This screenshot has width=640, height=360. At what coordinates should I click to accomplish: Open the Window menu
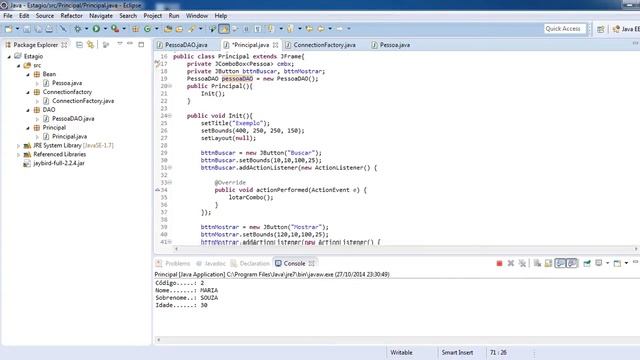point(197,16)
